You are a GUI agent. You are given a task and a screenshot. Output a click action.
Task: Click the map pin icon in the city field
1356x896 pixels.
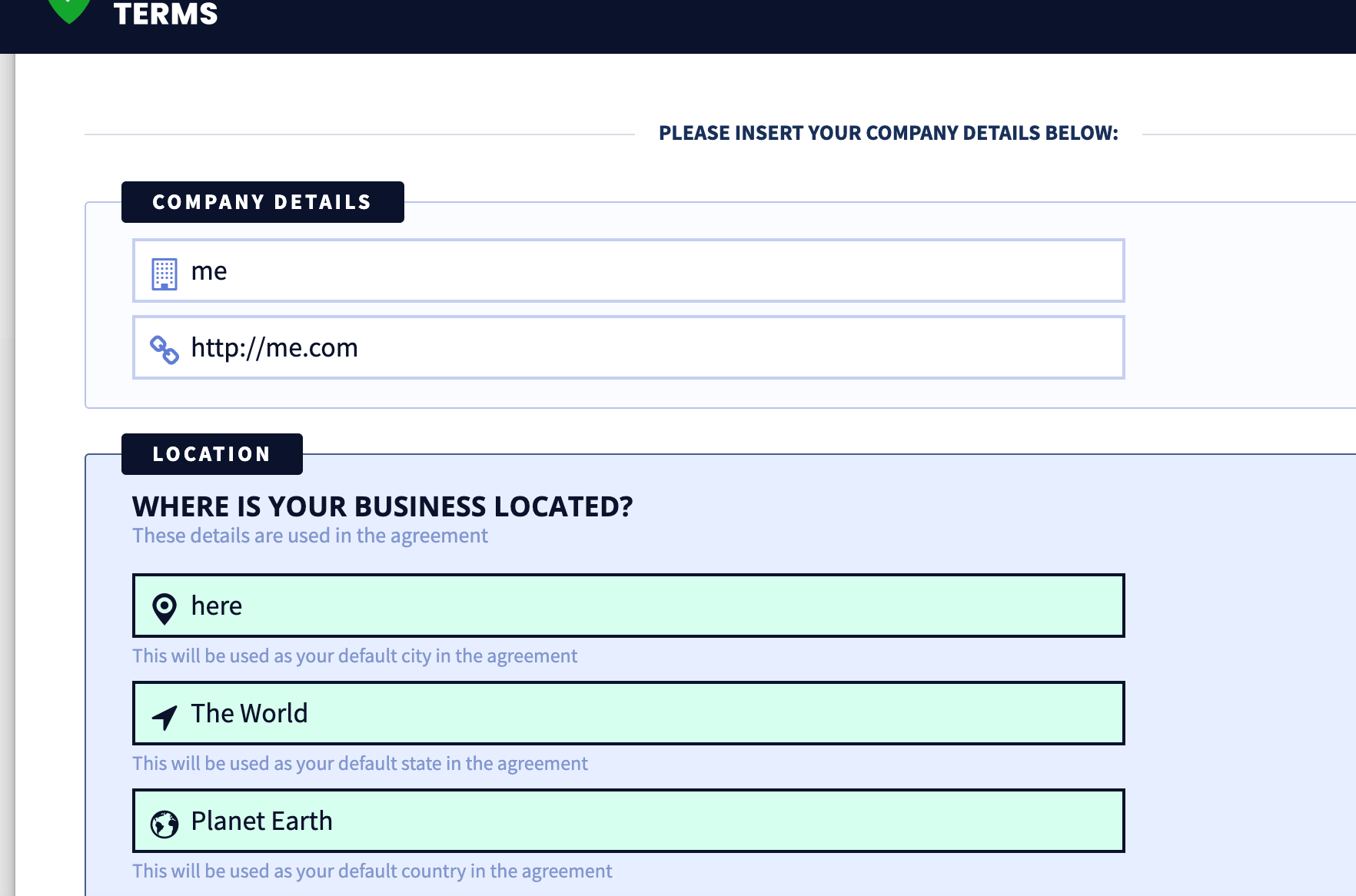point(163,606)
